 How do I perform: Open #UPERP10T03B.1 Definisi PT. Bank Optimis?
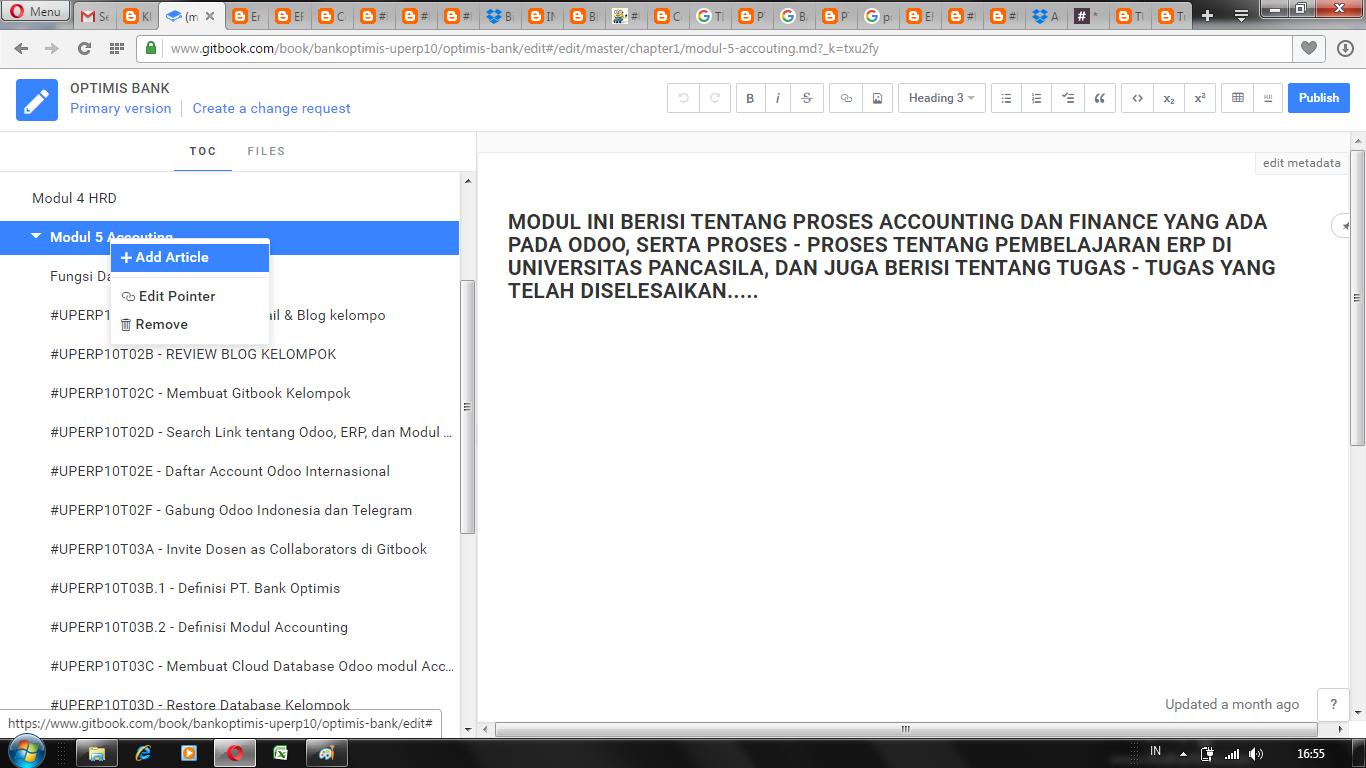point(195,588)
